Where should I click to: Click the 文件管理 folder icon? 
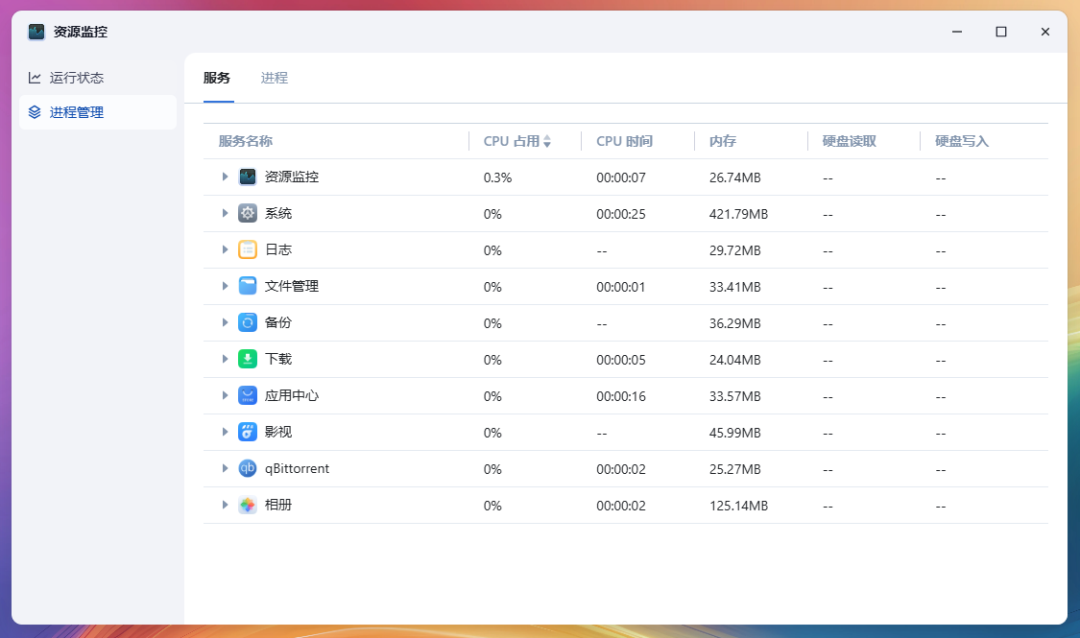[247, 286]
